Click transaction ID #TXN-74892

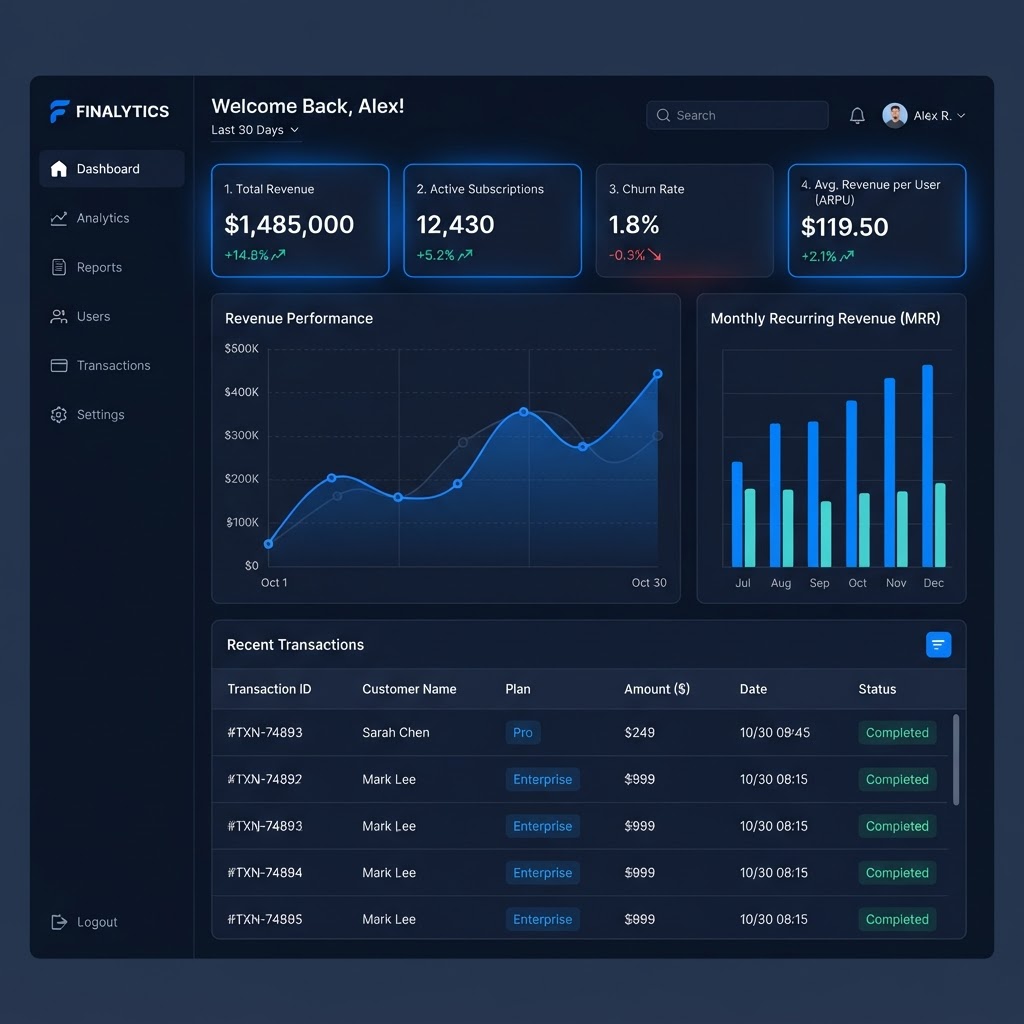(x=264, y=779)
